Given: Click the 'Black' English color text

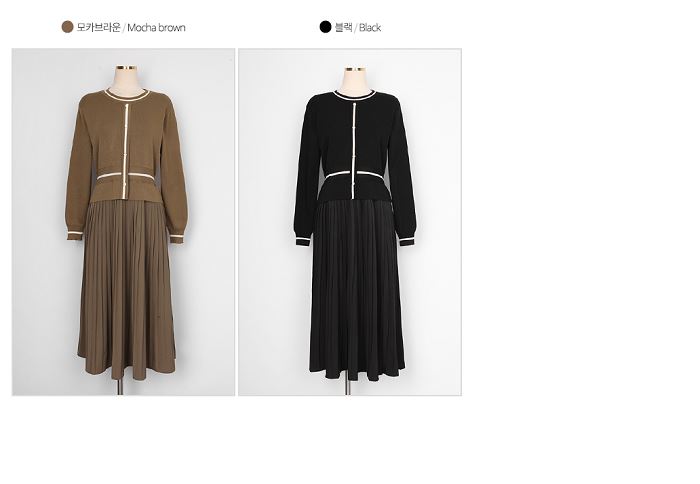Looking at the screenshot, I should pyautogui.click(x=370, y=28).
